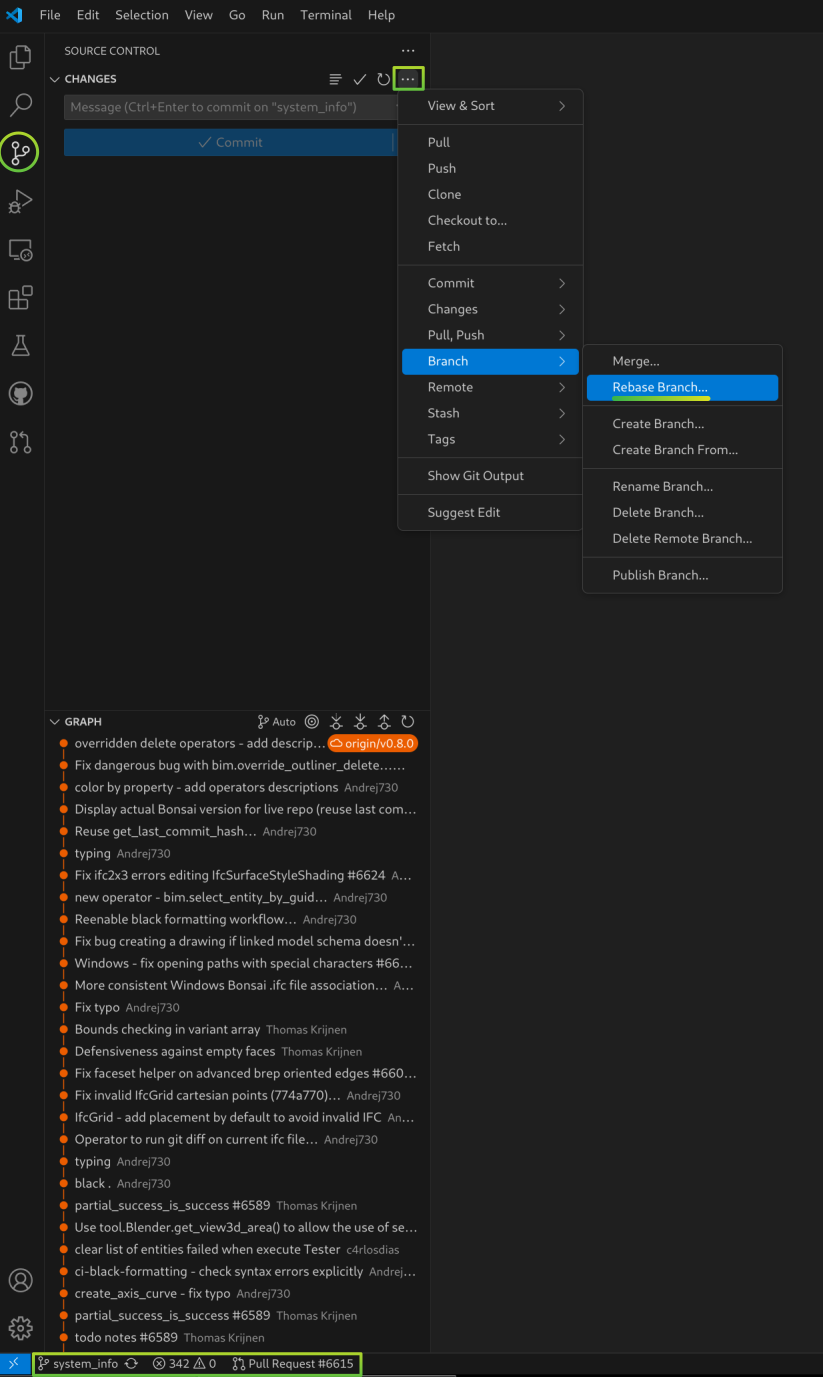Expand the Remote submenu
The image size is (823, 1377).
[x=490, y=387]
